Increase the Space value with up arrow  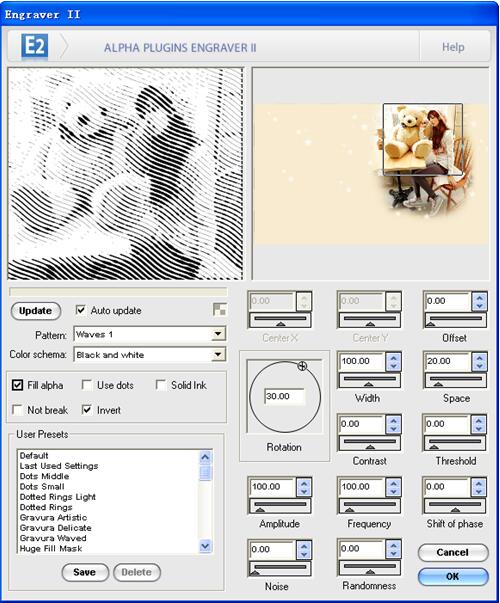click(x=479, y=358)
